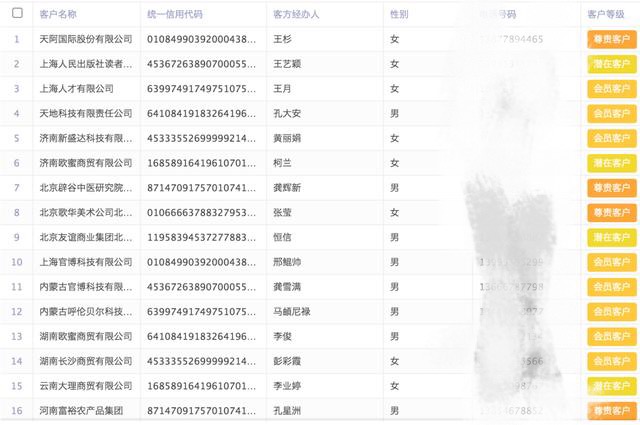Click 尊贵客户 badge in 张莹's row
This screenshot has width=640, height=425.
click(x=611, y=213)
